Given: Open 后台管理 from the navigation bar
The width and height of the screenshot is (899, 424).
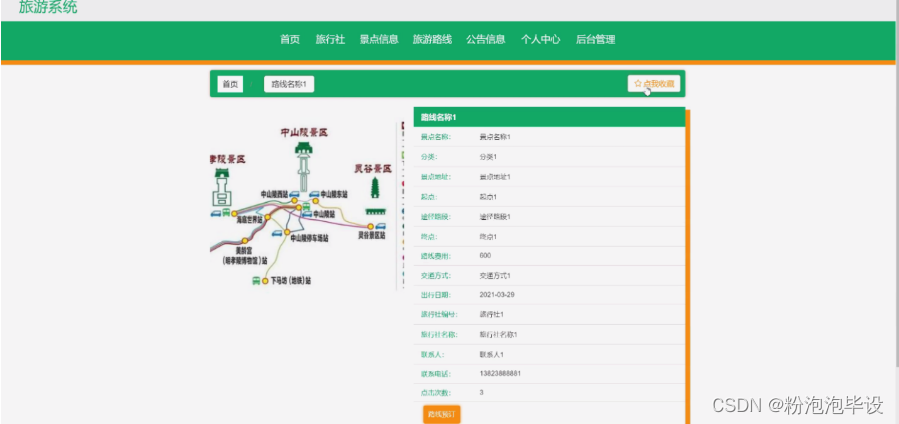Looking at the screenshot, I should 595,40.
